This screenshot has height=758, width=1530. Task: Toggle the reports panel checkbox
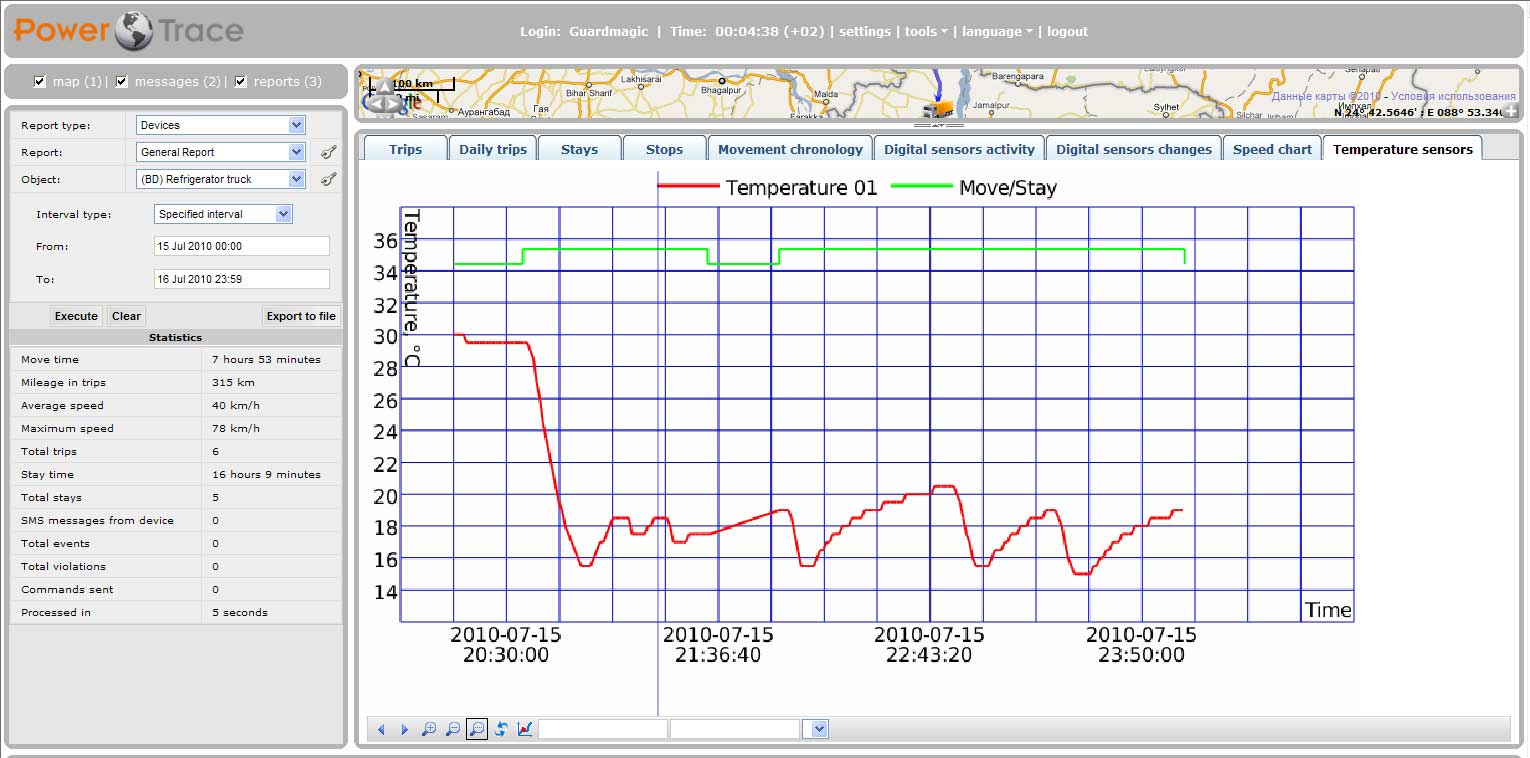point(241,82)
